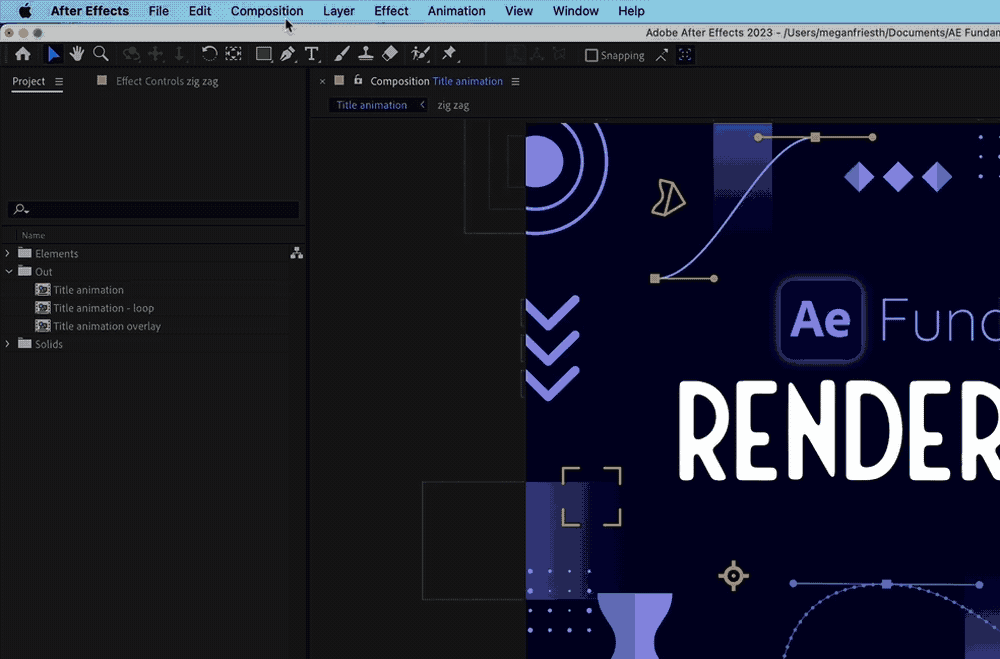Select the Horizontal Type tool
This screenshot has height=659, width=1000.
312,54
